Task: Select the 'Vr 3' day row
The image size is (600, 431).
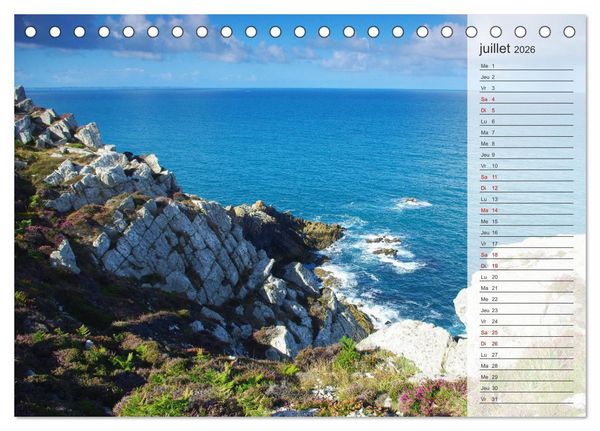Action: click(x=527, y=88)
